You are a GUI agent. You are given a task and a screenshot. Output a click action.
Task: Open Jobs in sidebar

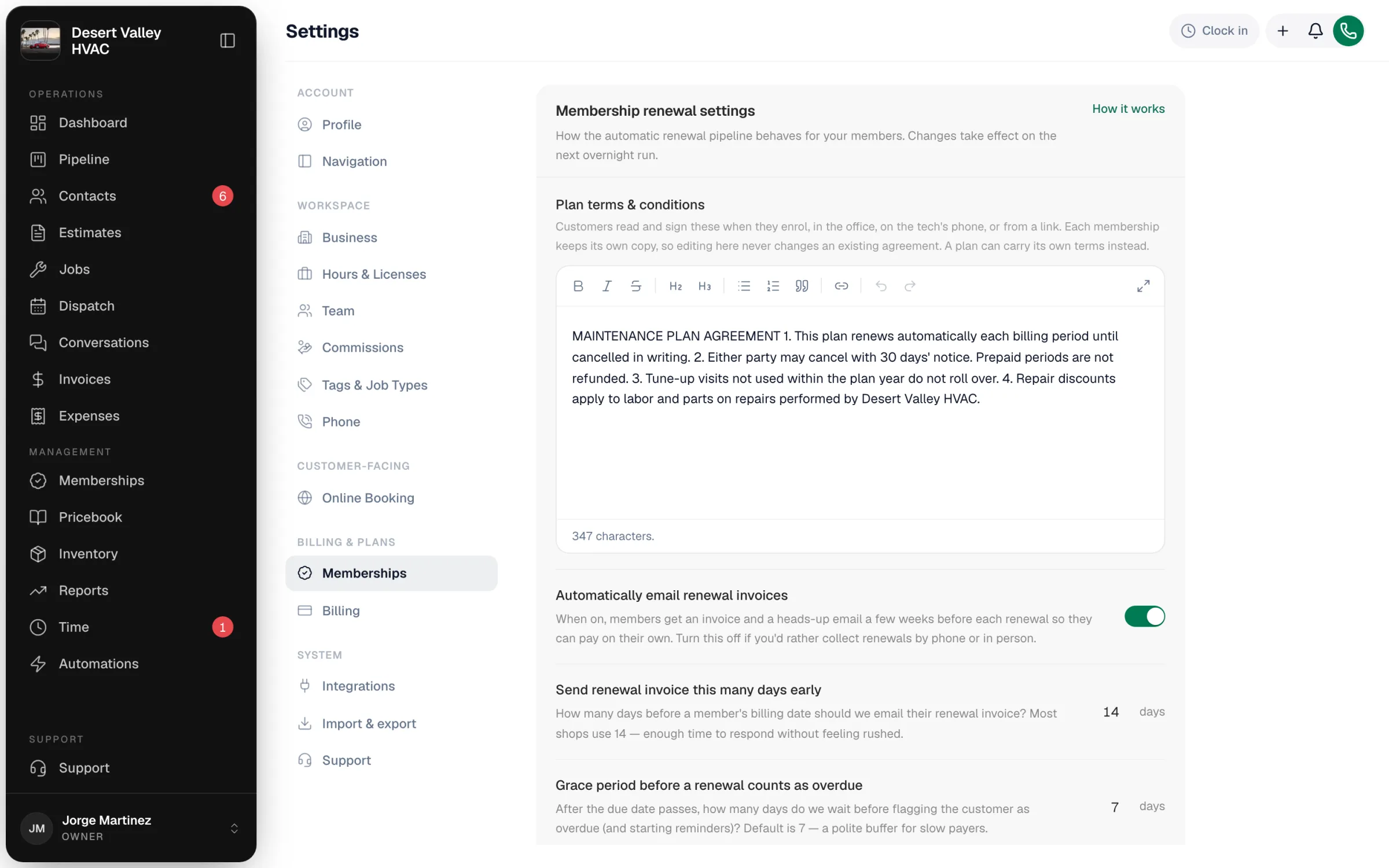click(131, 269)
